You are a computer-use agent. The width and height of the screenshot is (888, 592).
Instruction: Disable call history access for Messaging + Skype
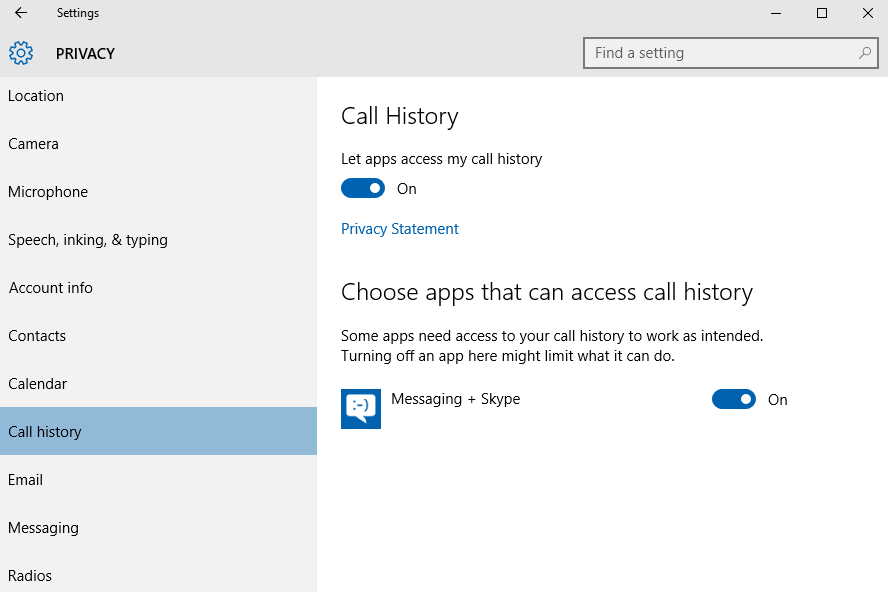tap(734, 399)
